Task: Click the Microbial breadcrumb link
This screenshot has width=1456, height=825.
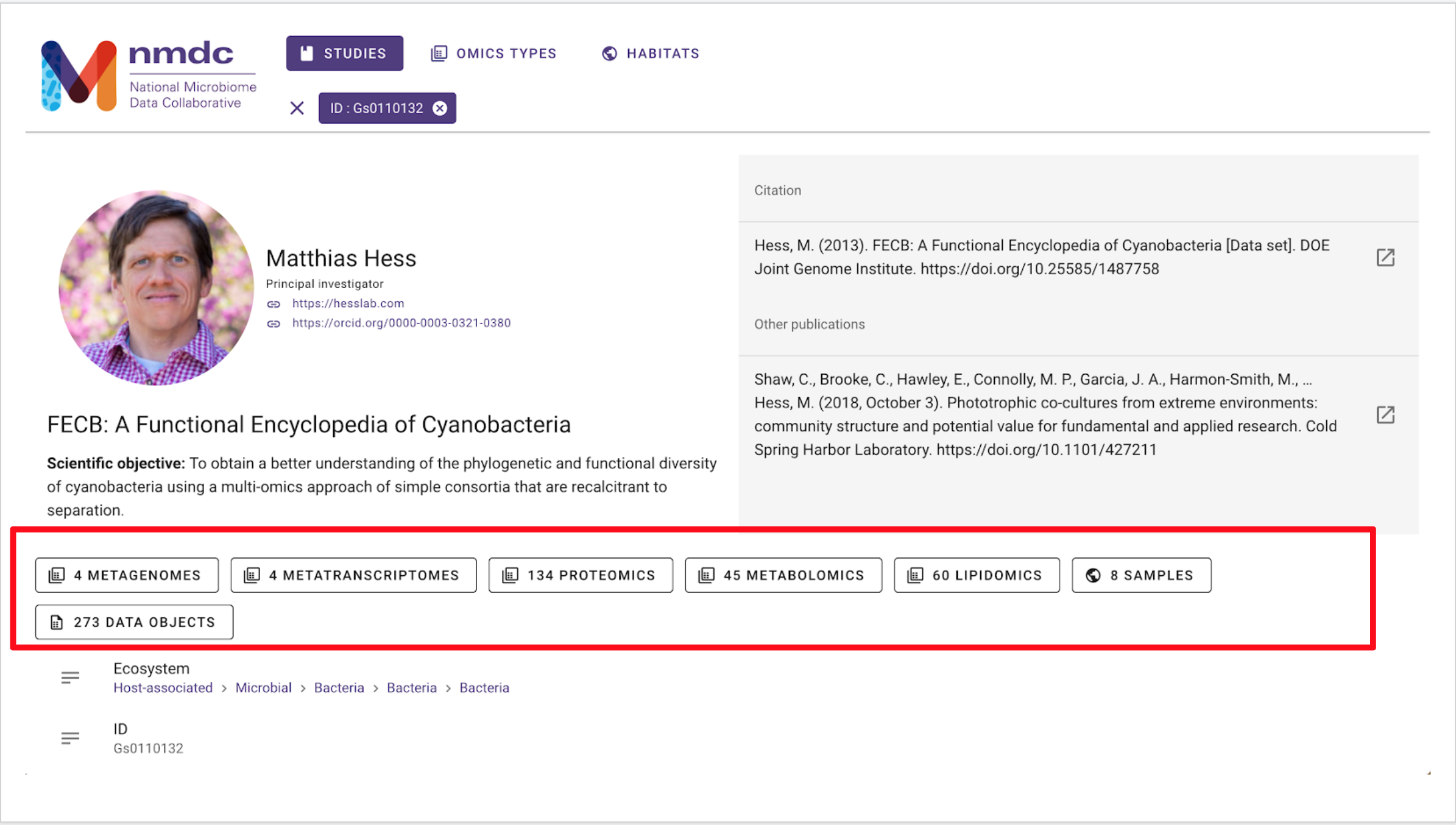Action: tap(263, 687)
